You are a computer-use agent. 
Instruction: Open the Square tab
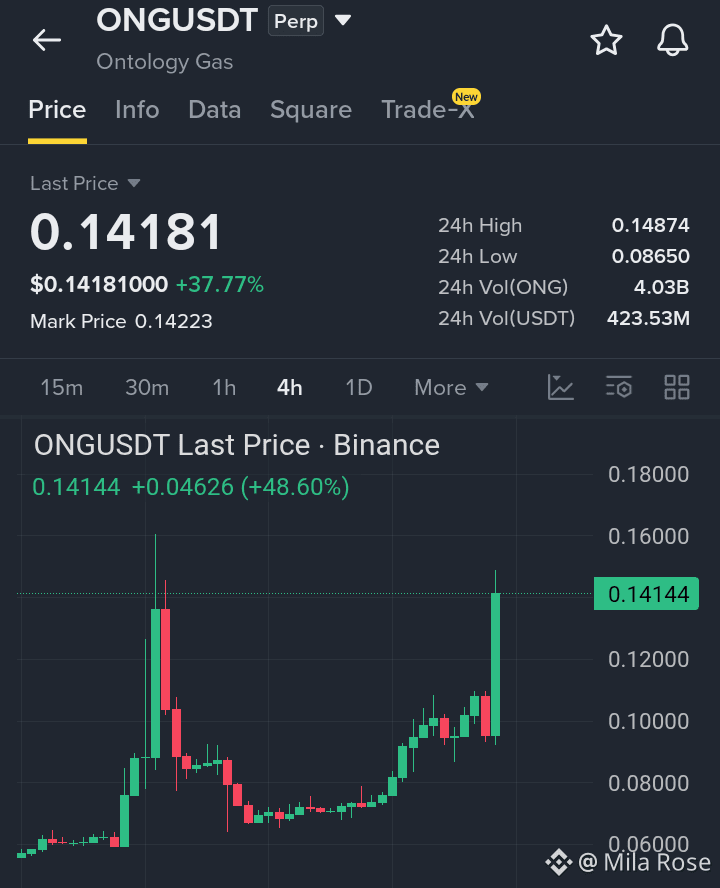311,110
